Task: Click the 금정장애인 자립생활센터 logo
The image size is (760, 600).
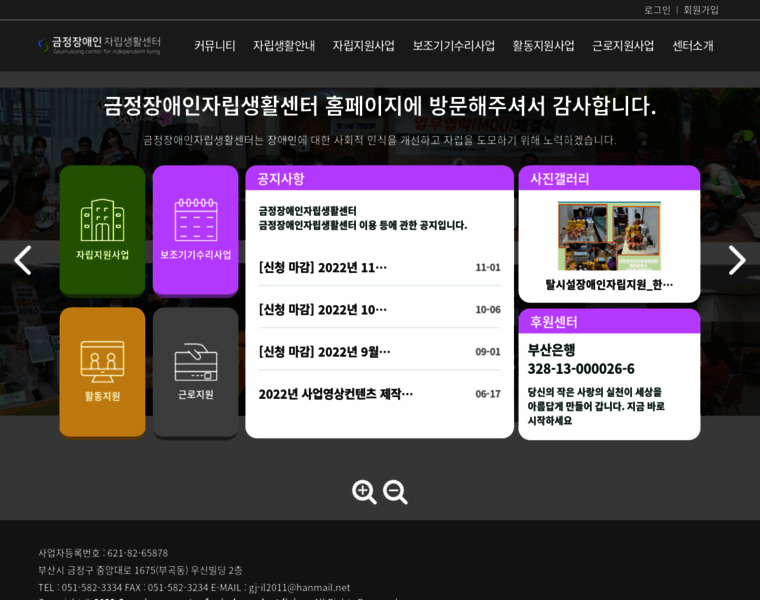Action: point(99,45)
